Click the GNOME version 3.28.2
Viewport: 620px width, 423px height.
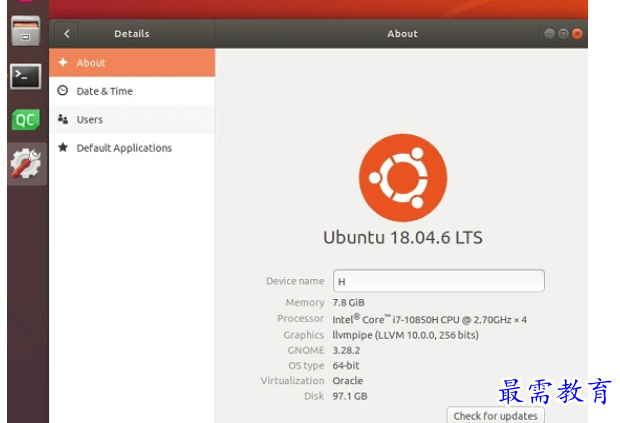coord(346,351)
